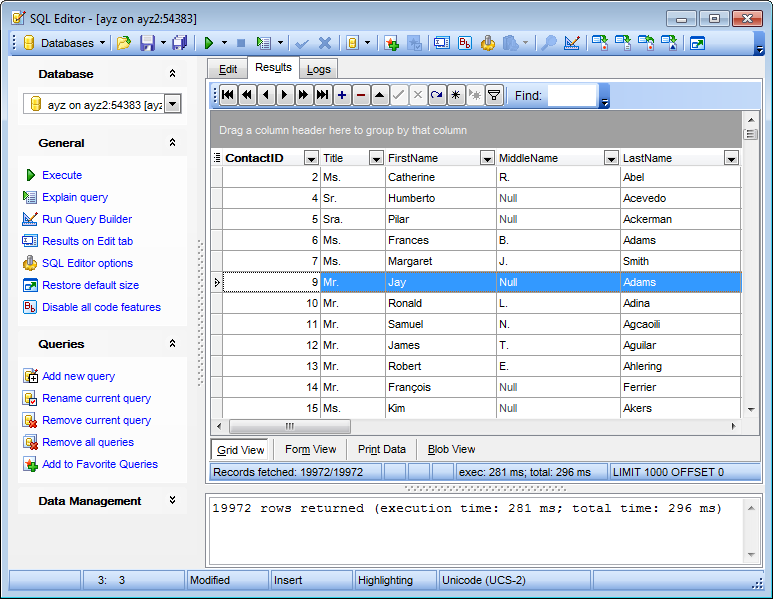Click the Explain query toolbar icon
This screenshot has height=599, width=773.
tap(264, 43)
